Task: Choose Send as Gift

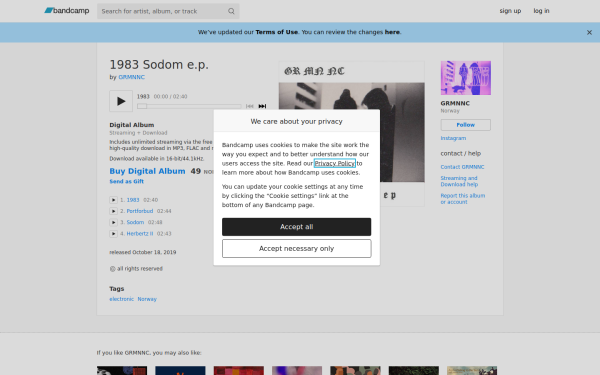Action: click(126, 181)
